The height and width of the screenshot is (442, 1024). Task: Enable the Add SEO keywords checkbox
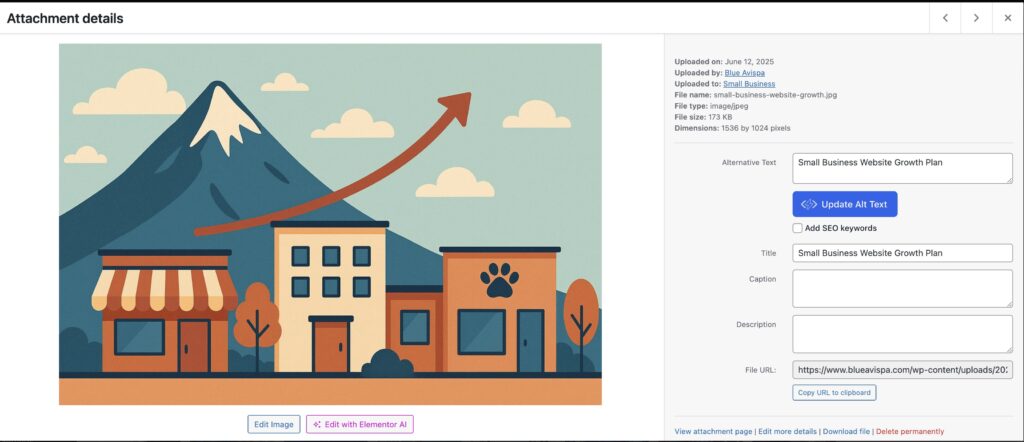click(797, 228)
